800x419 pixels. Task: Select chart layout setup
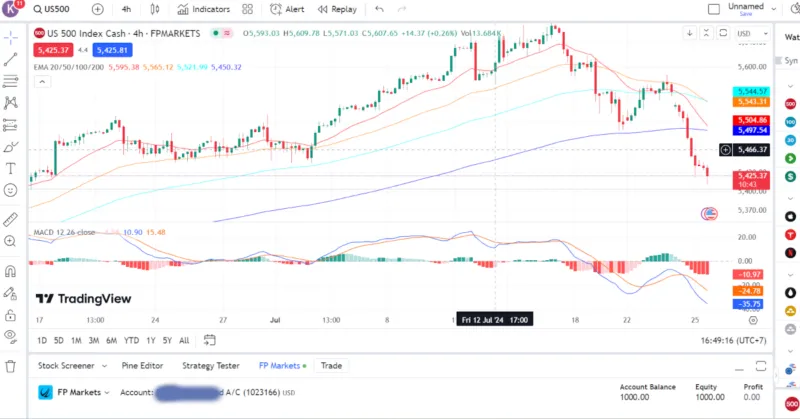(714, 9)
